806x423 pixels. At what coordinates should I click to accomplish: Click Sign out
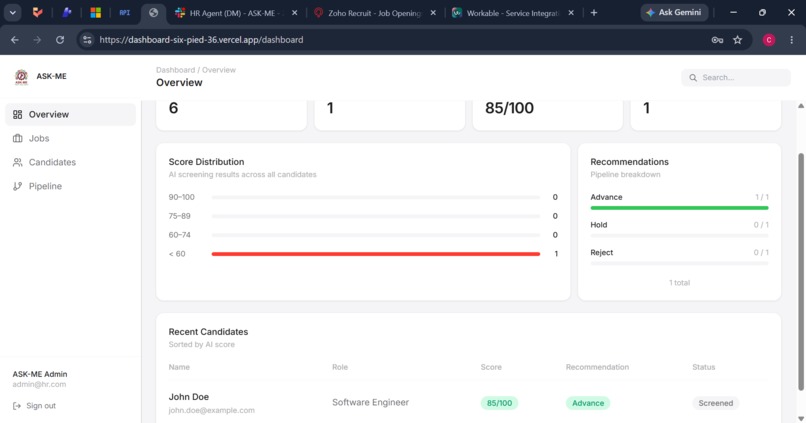(34, 406)
